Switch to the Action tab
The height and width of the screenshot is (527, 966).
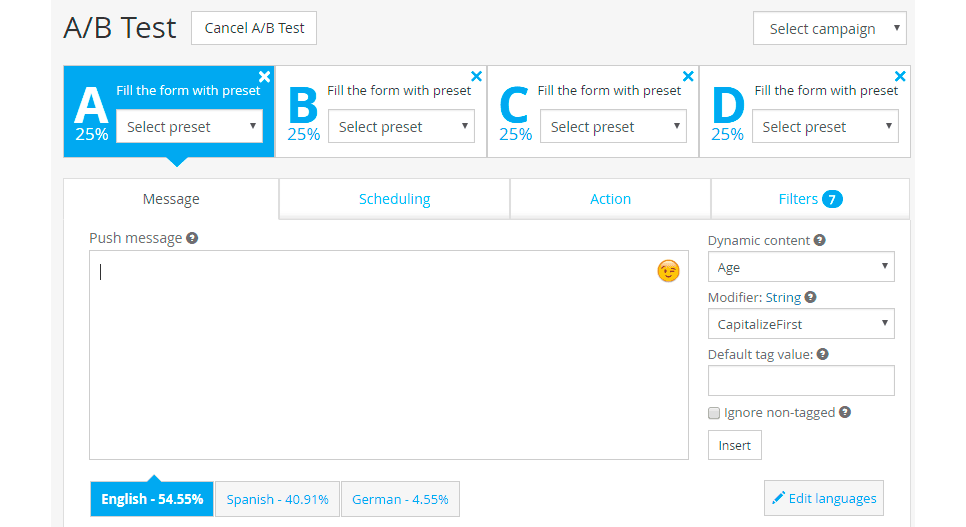pyautogui.click(x=611, y=199)
